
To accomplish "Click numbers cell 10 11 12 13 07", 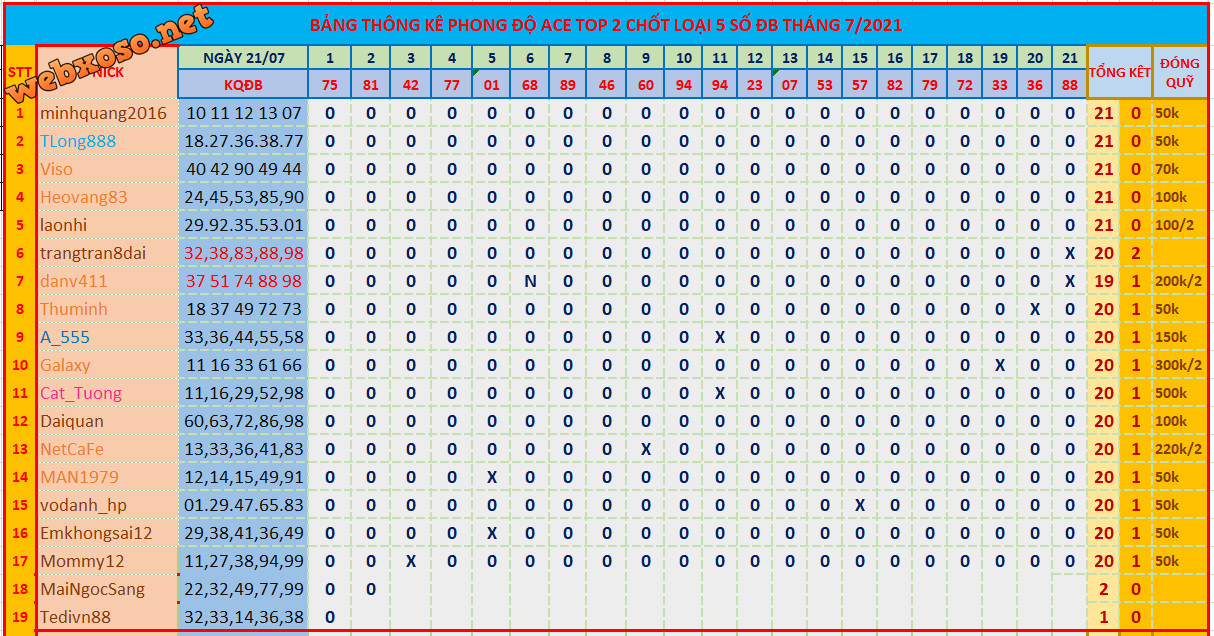I will [x=243, y=113].
